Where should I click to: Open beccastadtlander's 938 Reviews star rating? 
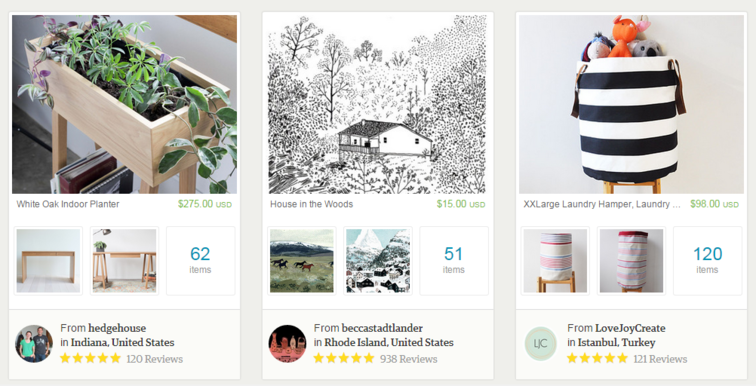pos(375,359)
